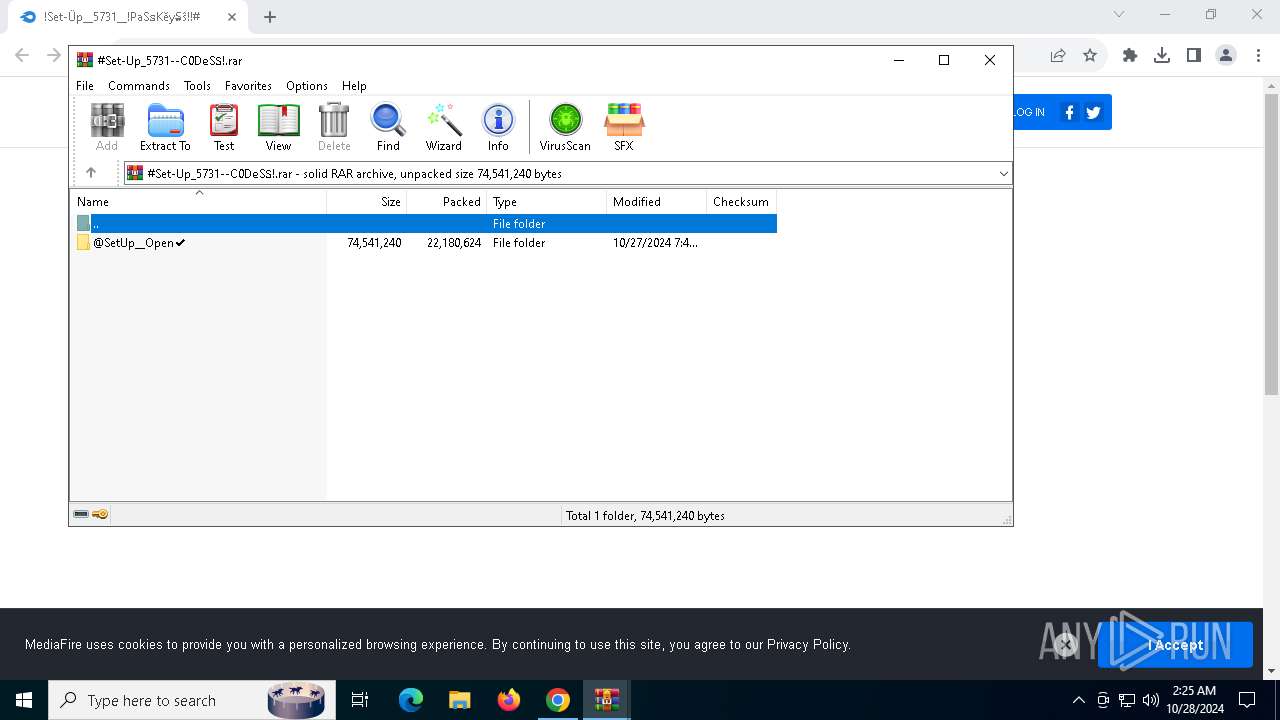This screenshot has width=1280, height=720.
Task: Bookmark this page with star icon
Action: click(1090, 56)
